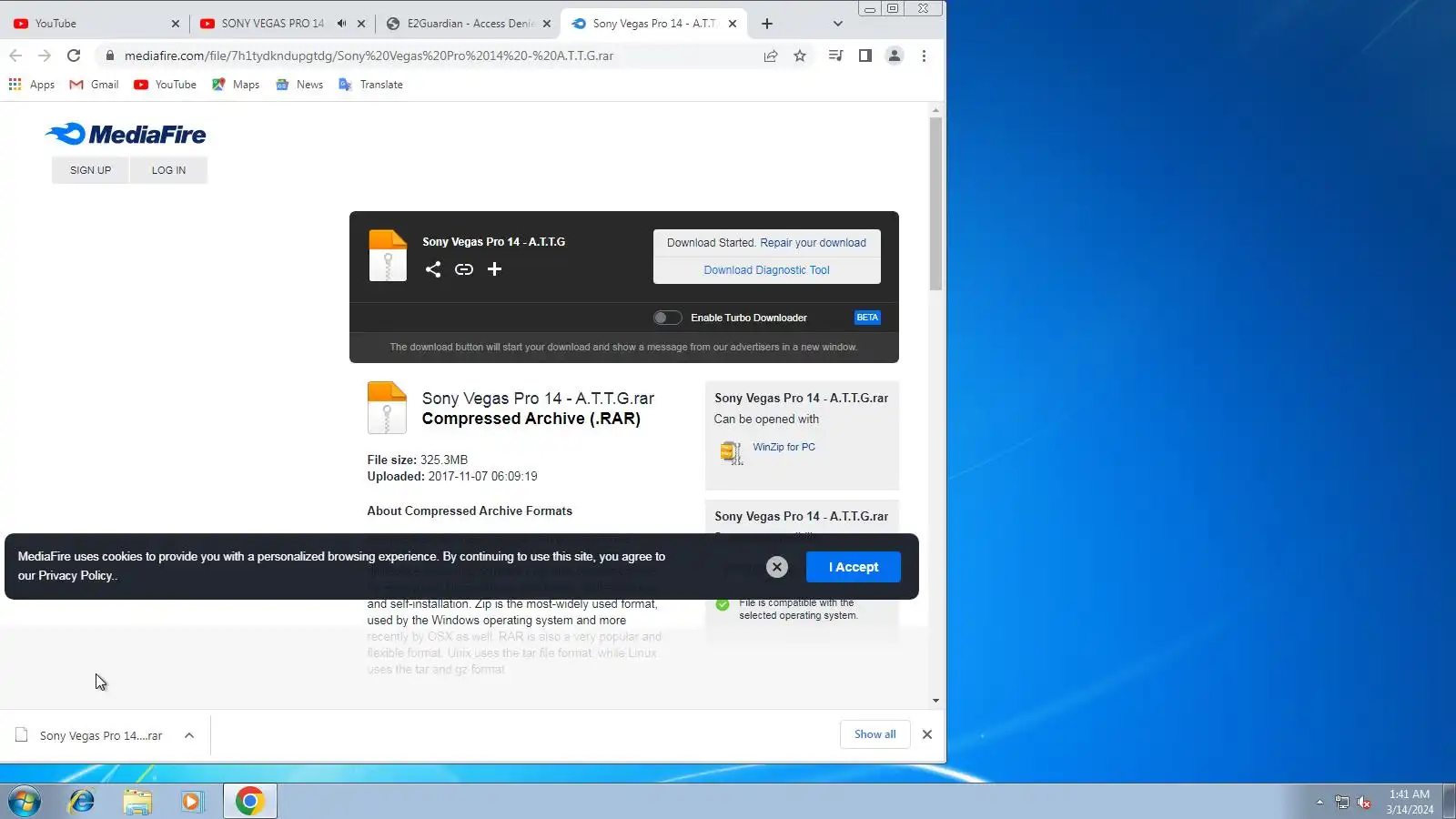Click the SIGN UP button

point(90,170)
